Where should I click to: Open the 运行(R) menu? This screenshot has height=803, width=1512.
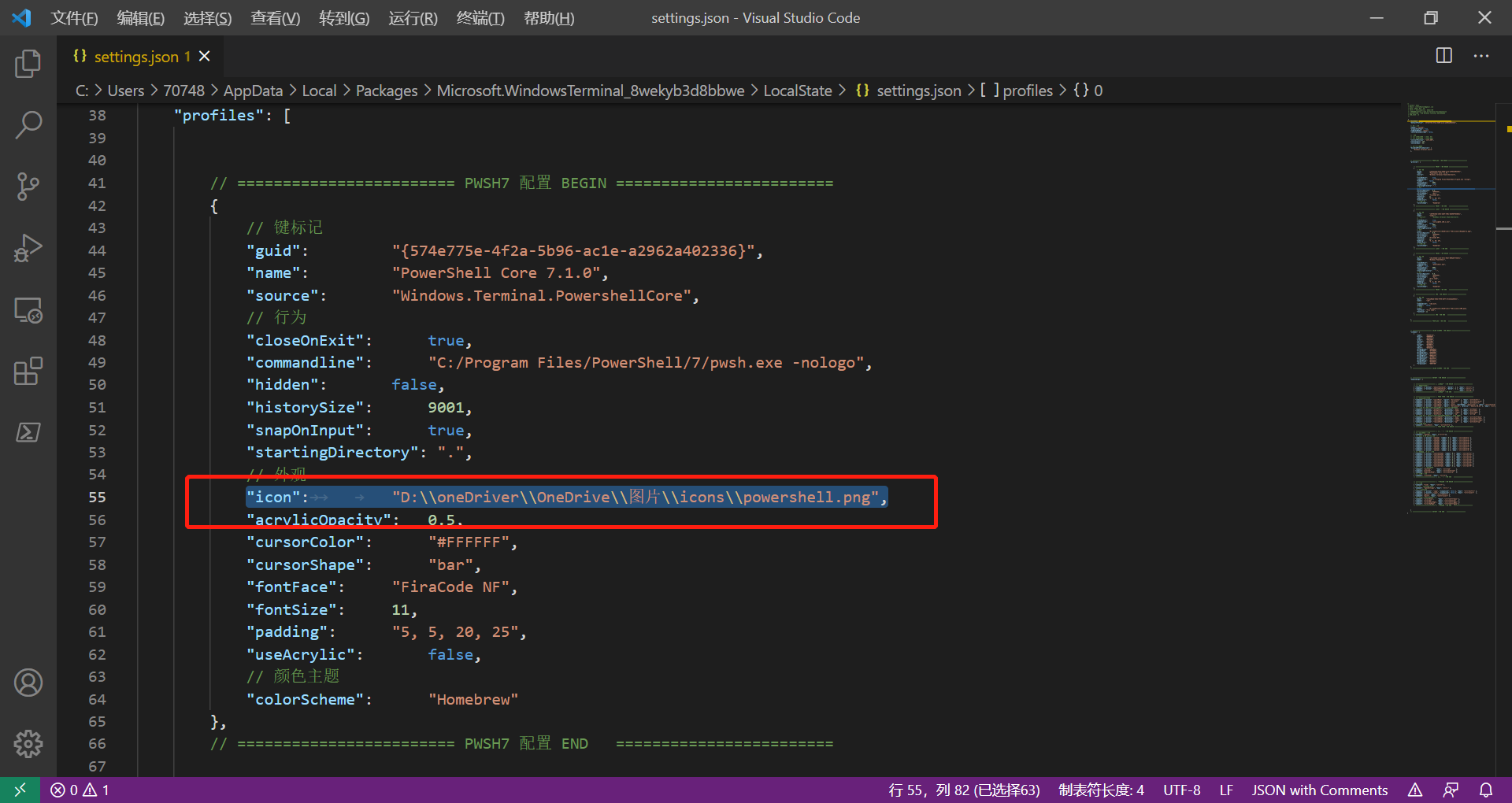point(413,17)
